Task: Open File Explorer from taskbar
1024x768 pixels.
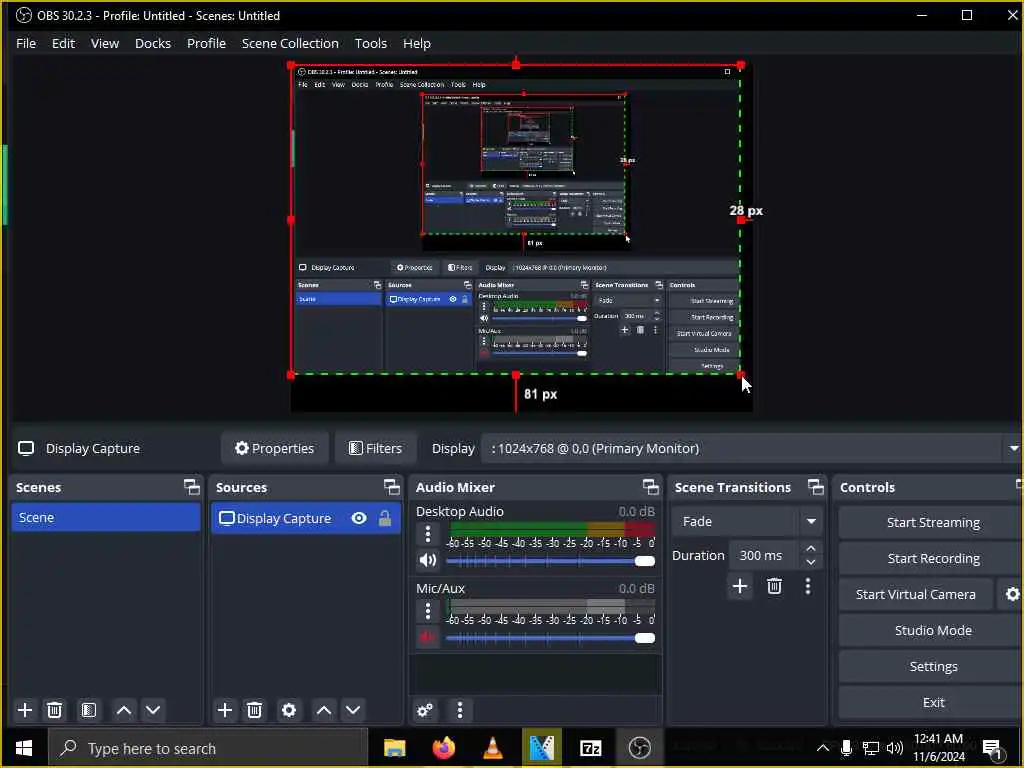Action: (394, 748)
